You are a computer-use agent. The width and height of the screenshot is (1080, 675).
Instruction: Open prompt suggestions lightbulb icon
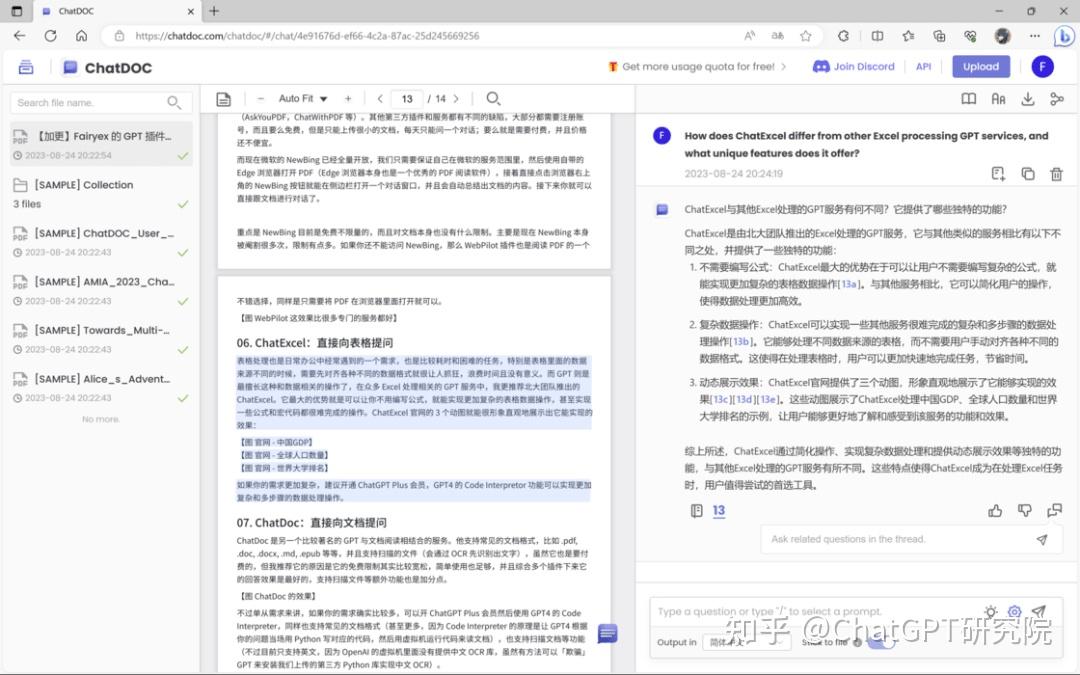(x=990, y=612)
